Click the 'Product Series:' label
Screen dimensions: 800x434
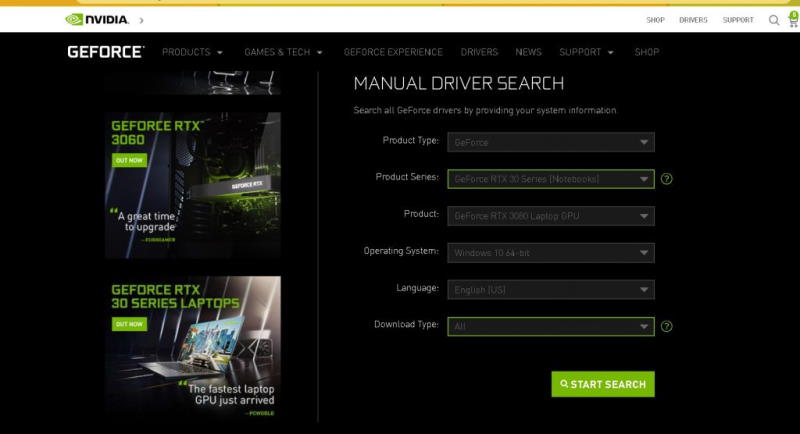pyautogui.click(x=407, y=177)
